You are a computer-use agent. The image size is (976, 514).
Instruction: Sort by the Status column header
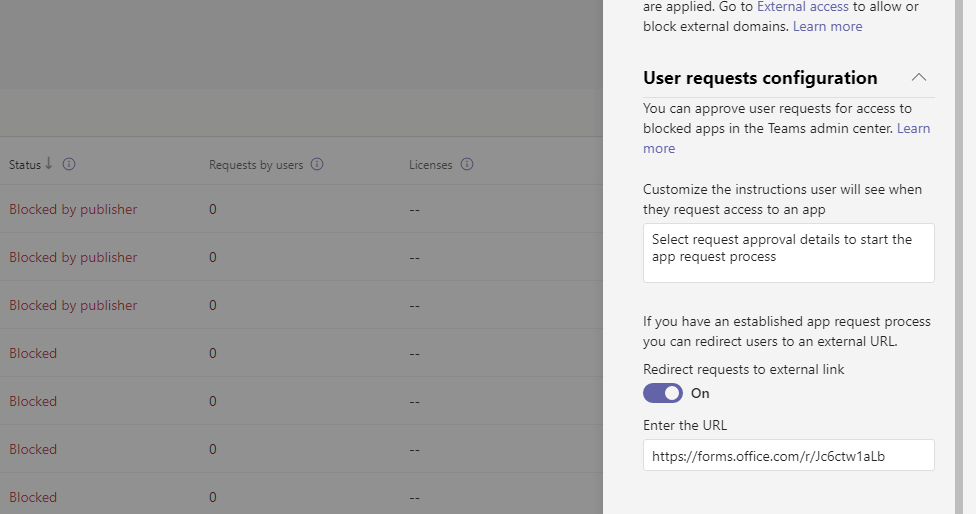(x=25, y=164)
